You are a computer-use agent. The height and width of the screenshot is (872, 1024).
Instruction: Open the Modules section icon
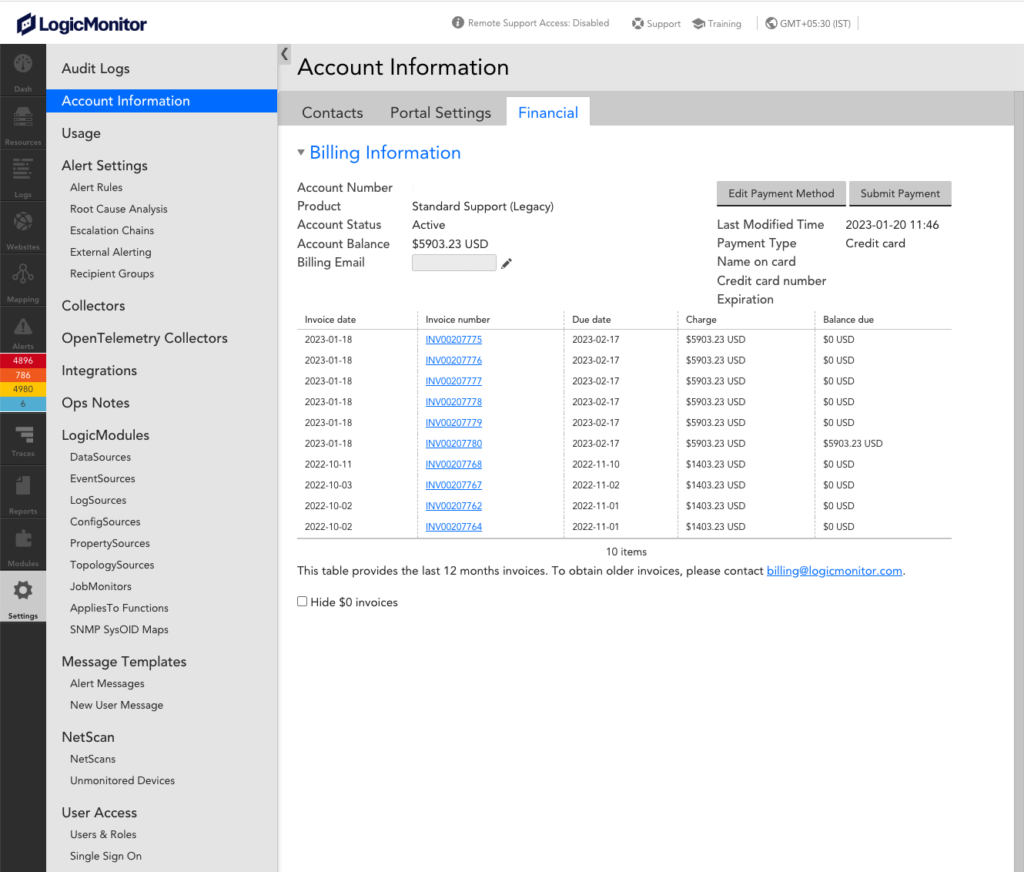[23, 539]
